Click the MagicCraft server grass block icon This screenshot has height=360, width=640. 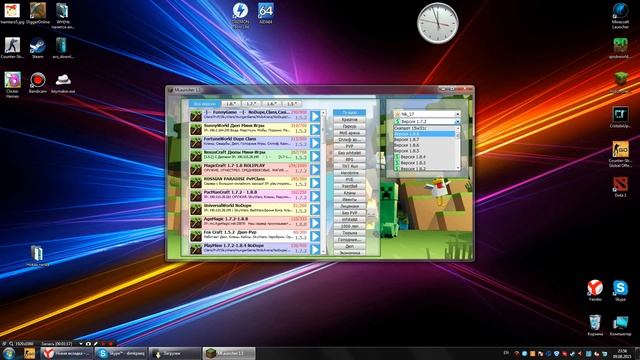coord(196,169)
